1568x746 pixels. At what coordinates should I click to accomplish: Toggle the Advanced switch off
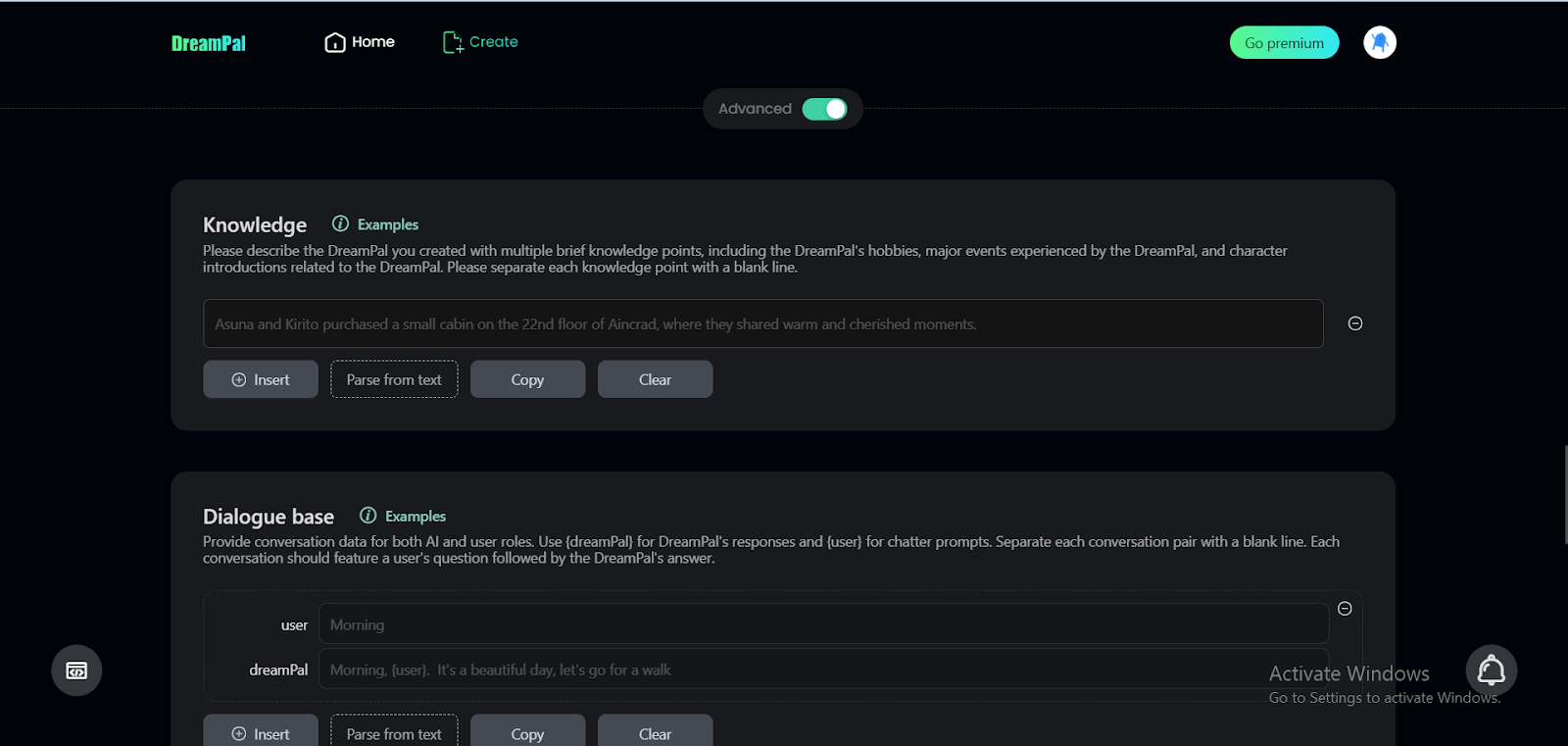pos(824,109)
